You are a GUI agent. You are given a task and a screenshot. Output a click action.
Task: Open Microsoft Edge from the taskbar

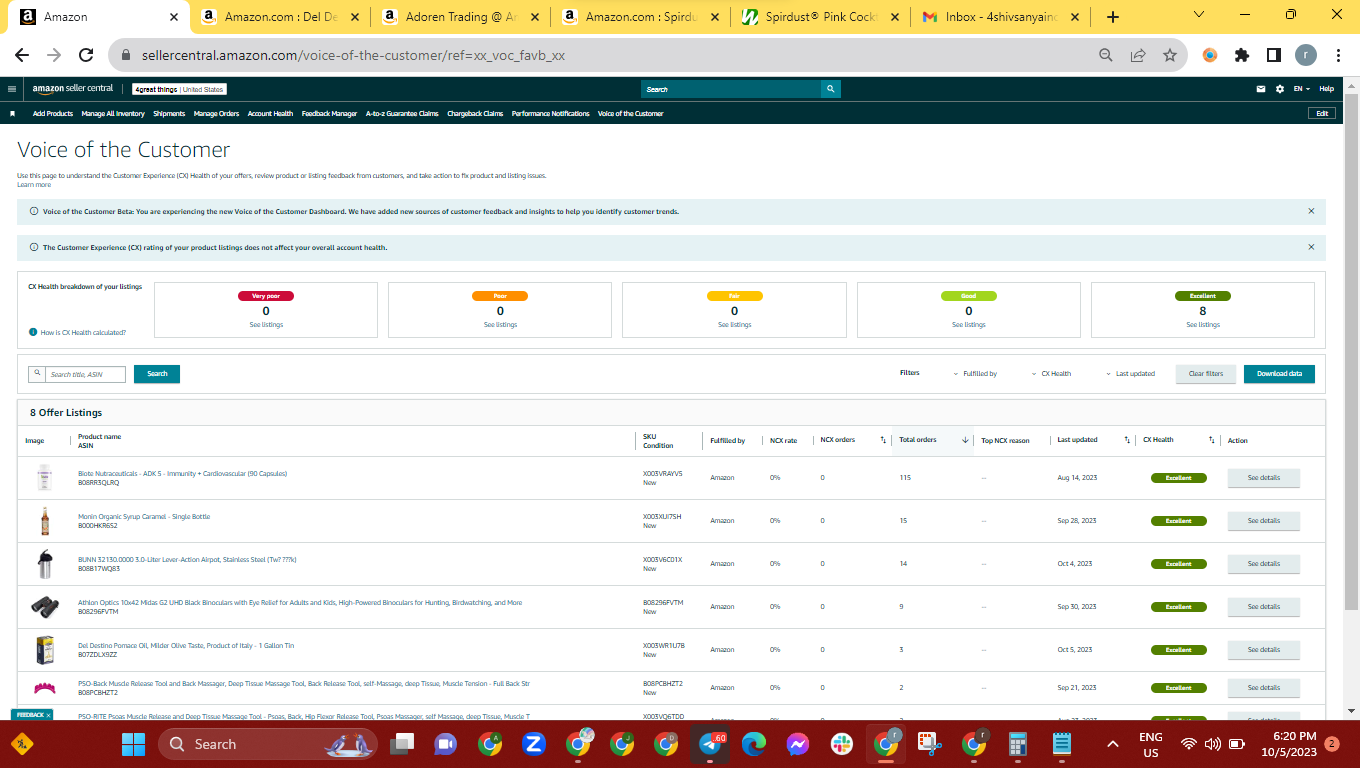coord(754,744)
